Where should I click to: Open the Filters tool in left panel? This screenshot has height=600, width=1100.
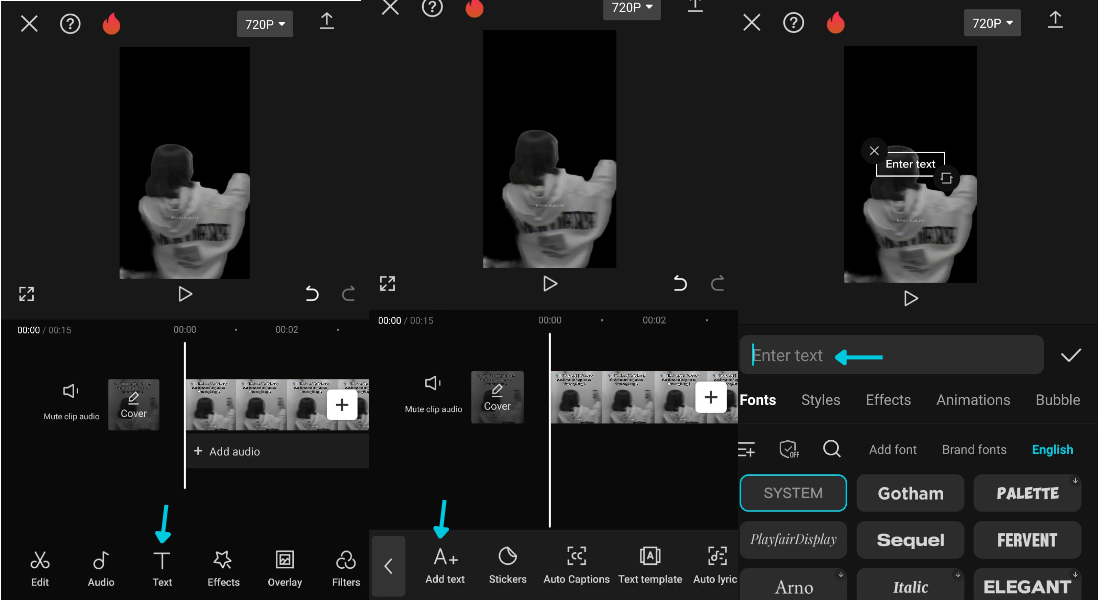click(346, 568)
